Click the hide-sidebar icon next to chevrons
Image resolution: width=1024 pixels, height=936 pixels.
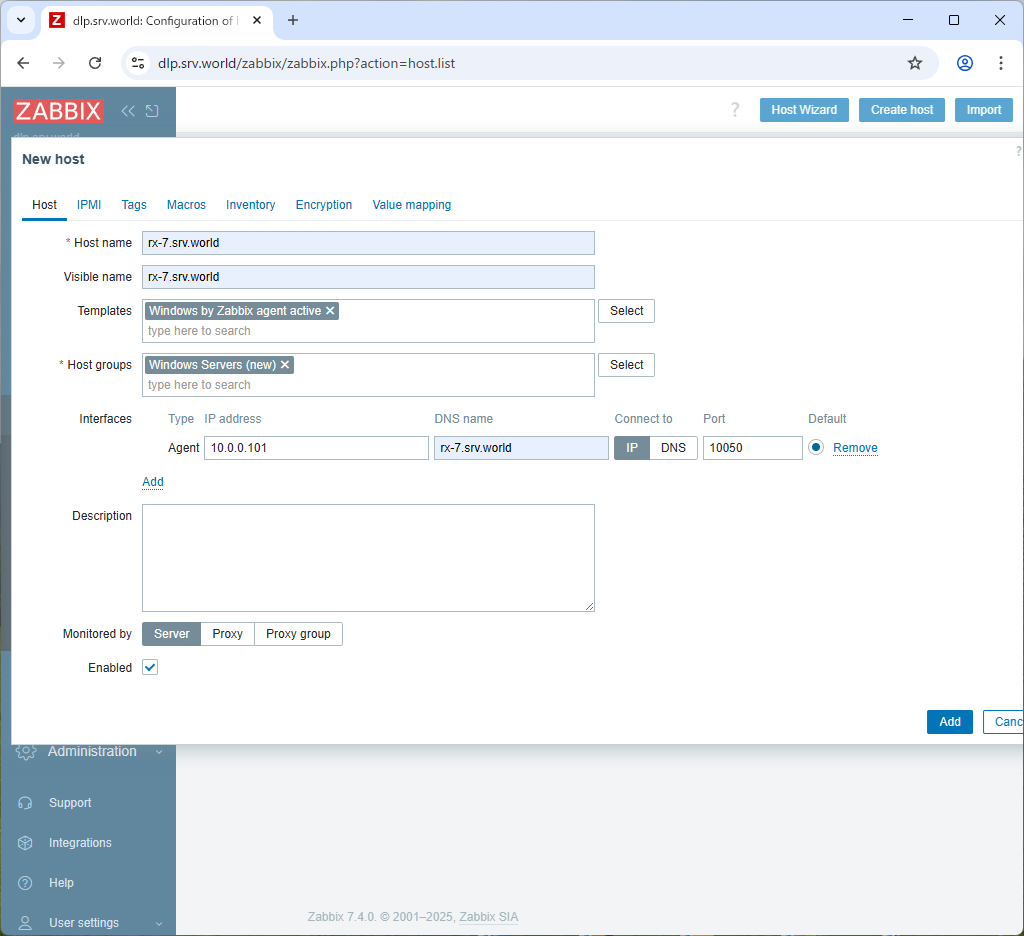152,110
